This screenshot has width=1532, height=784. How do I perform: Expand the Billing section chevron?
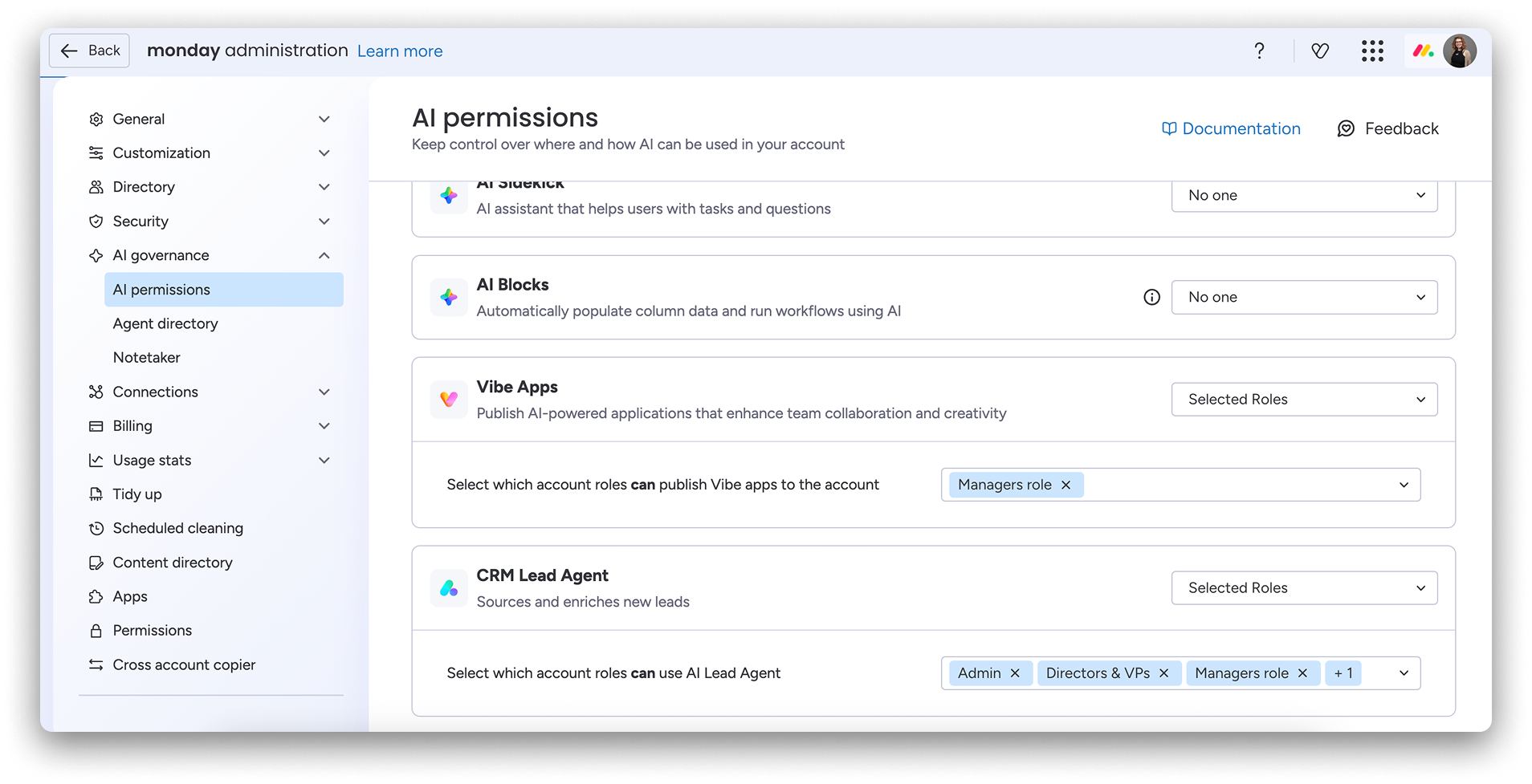[324, 426]
